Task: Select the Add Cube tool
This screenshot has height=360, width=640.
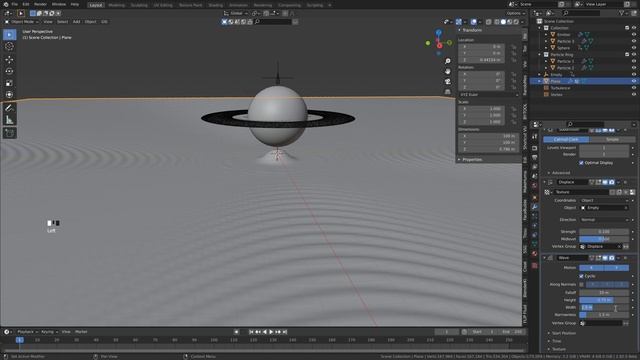Action: [x=9, y=133]
